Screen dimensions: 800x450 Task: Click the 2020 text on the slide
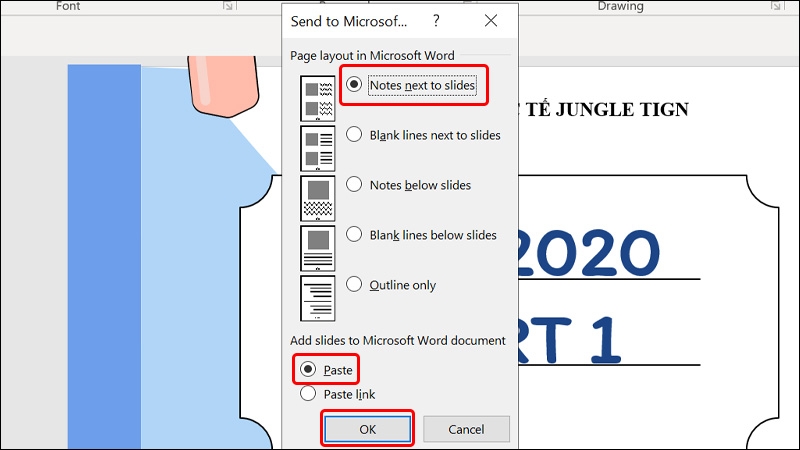[589, 253]
